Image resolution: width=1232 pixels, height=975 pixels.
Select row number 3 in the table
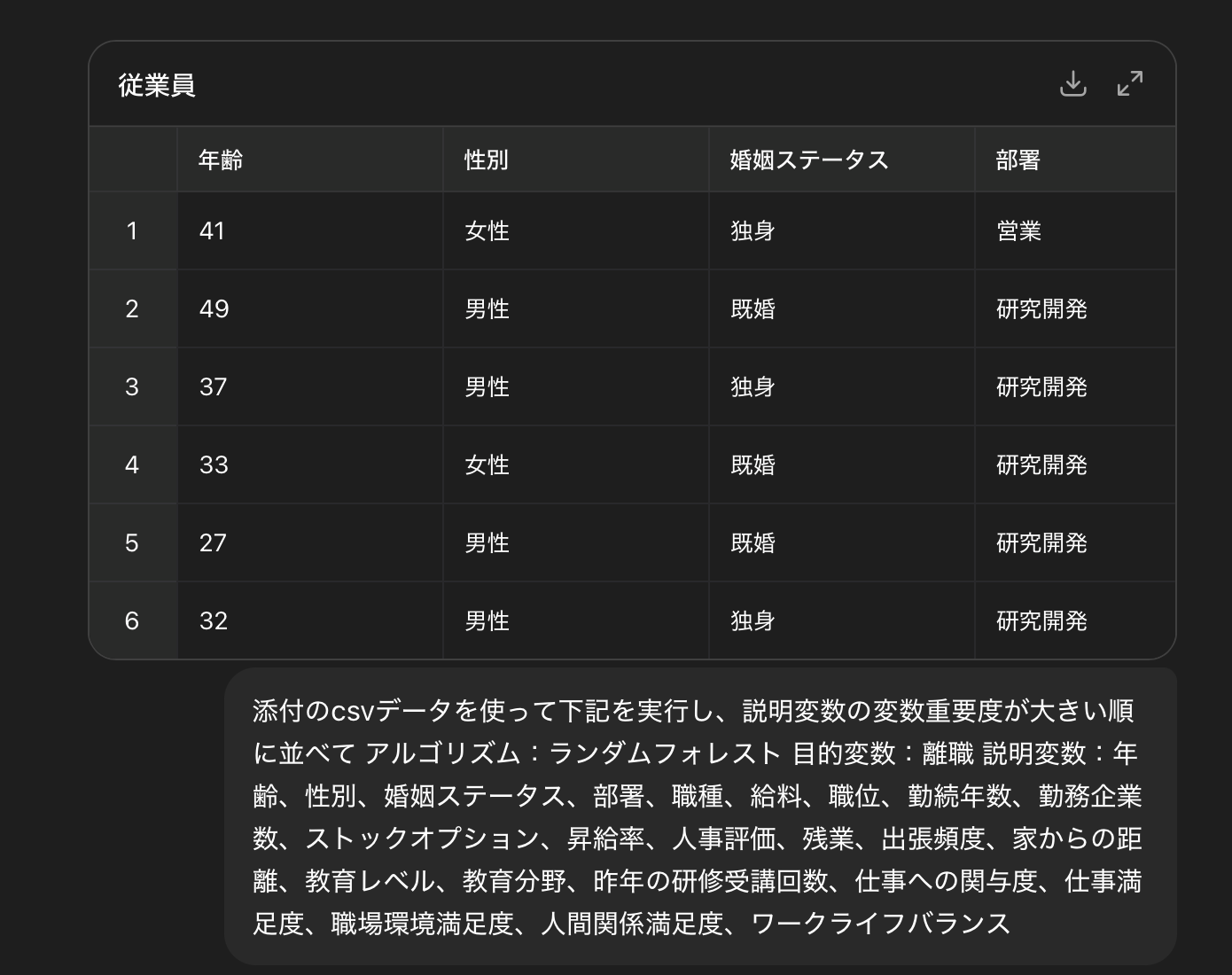tap(132, 387)
